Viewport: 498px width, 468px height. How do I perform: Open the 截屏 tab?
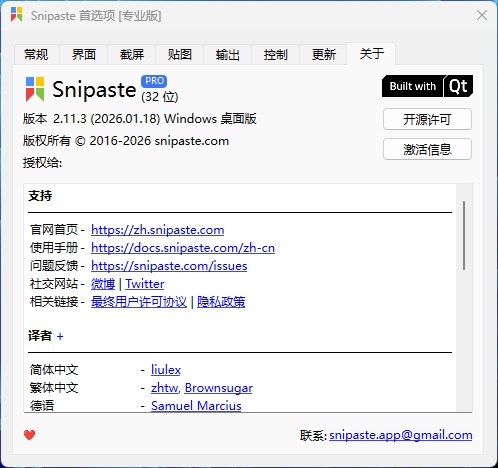click(x=132, y=54)
